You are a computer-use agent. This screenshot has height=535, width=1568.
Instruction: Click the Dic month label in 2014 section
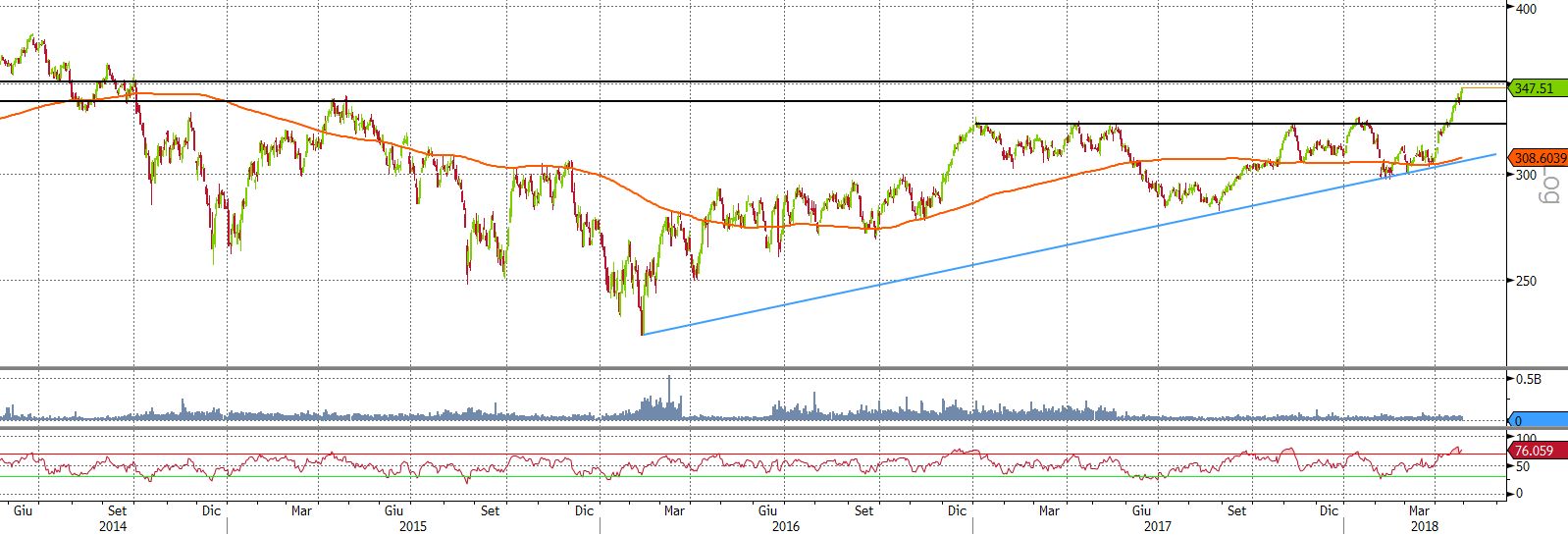211,510
